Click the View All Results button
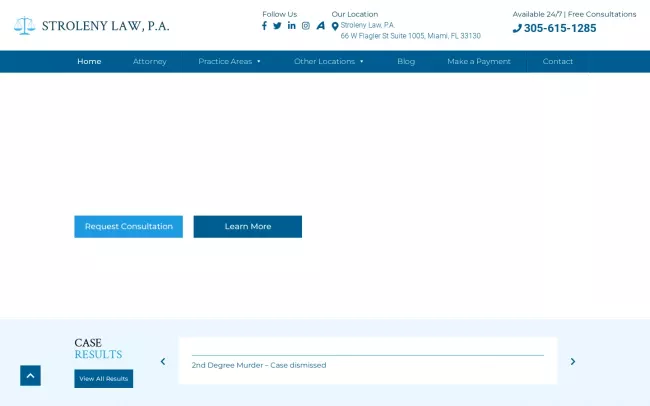650x406 pixels. (103, 379)
